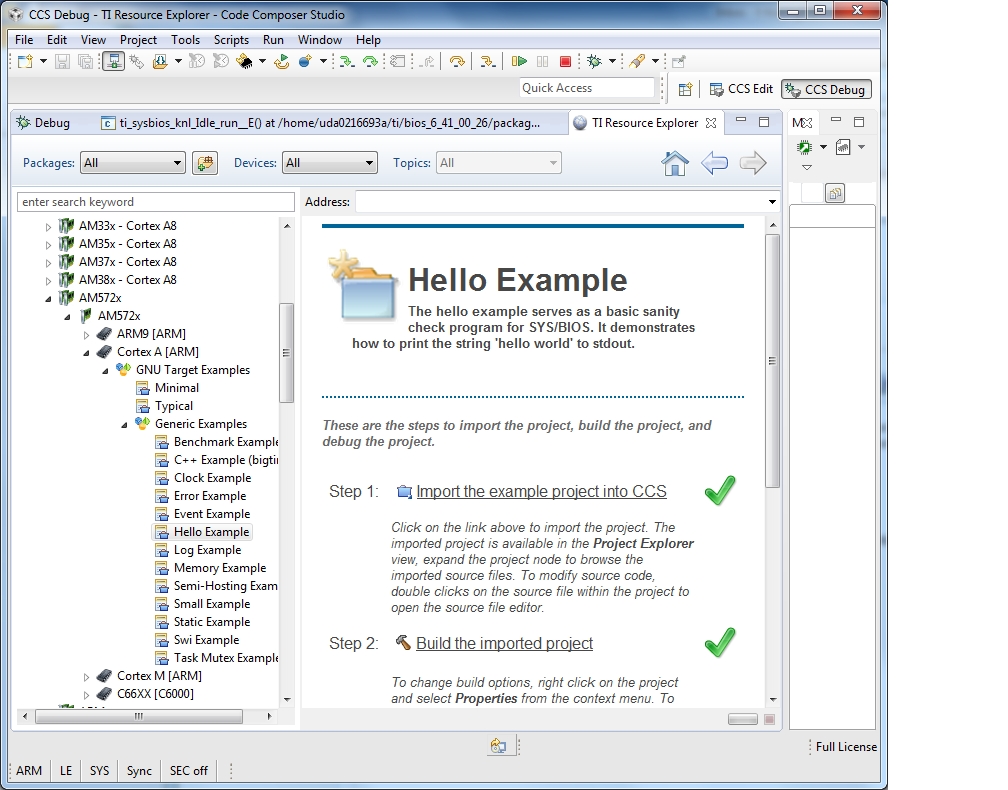
Task: Click the Import the example project into CCS link
Action: 541,491
